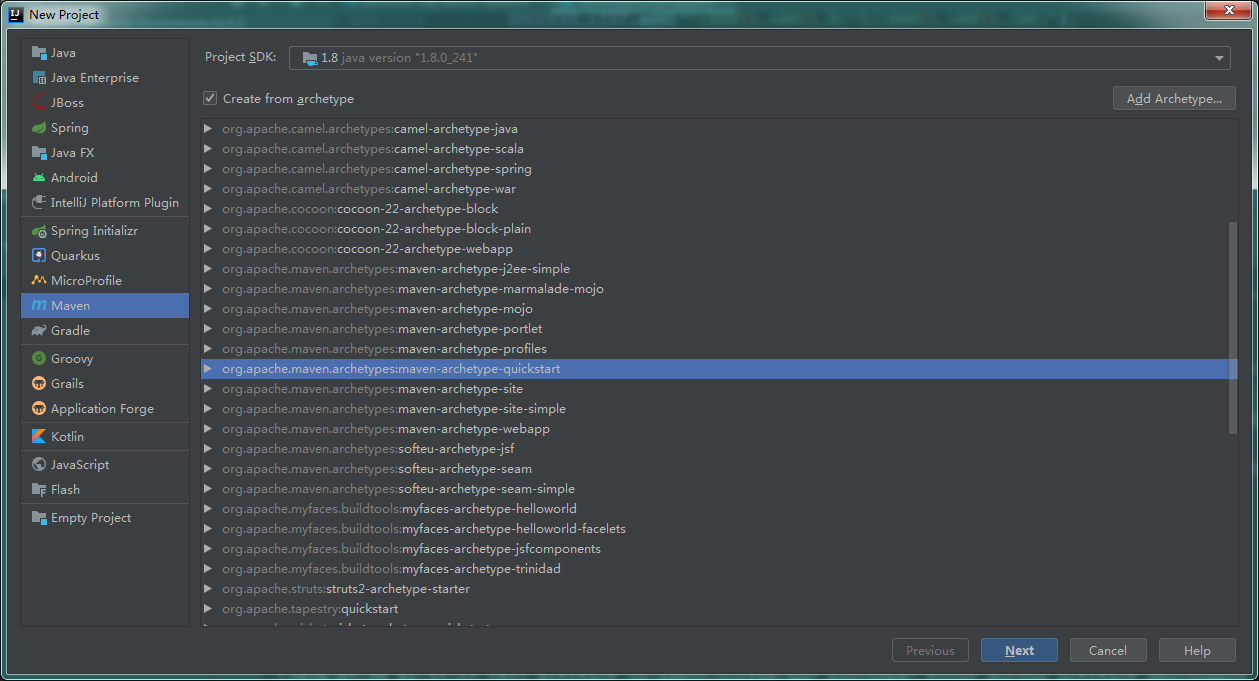Select myfaces-archetype-jsfcomponents row
This screenshot has height=681, width=1259.
point(719,549)
